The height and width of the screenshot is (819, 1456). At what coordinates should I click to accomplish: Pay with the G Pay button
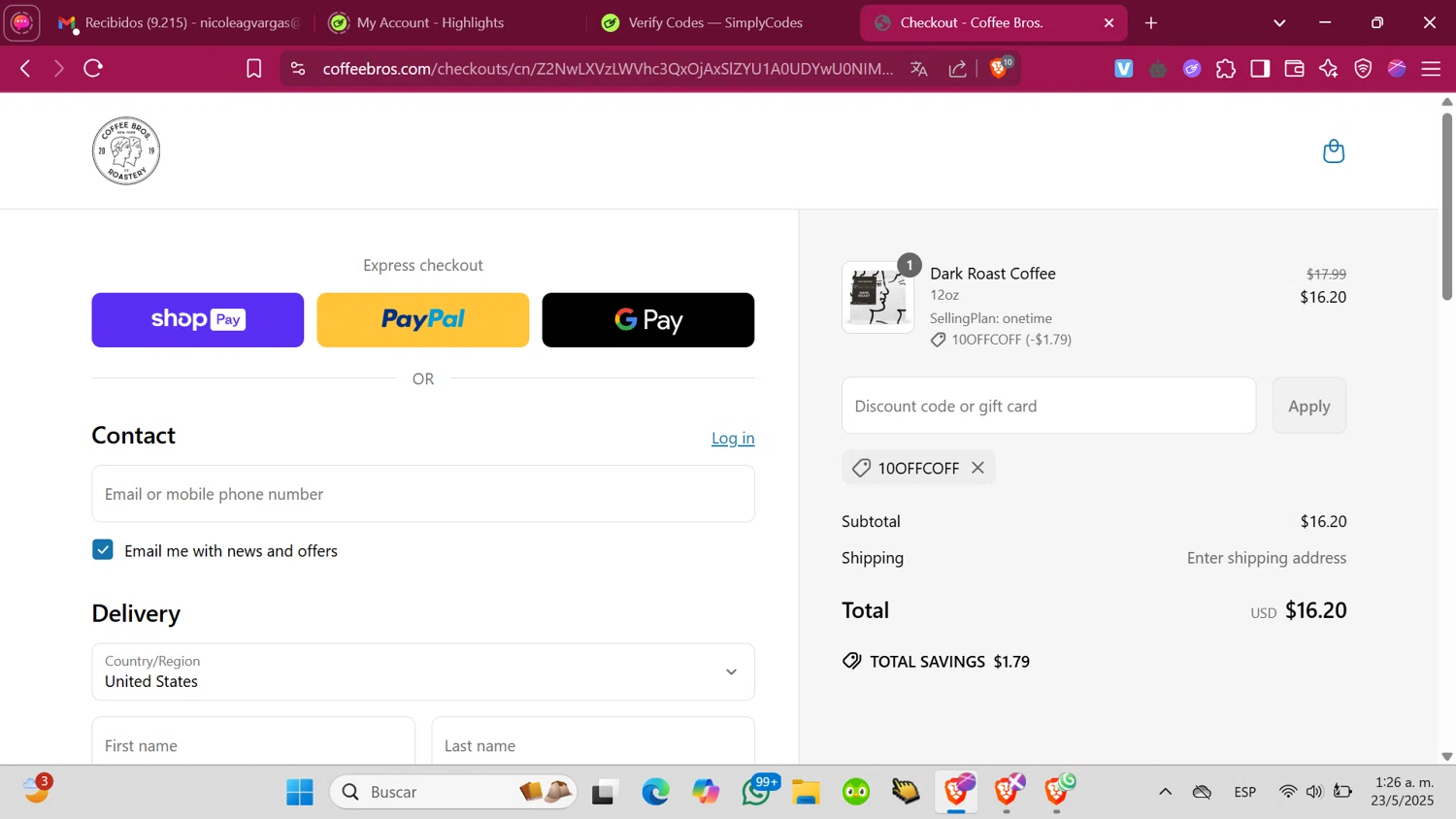(x=648, y=320)
